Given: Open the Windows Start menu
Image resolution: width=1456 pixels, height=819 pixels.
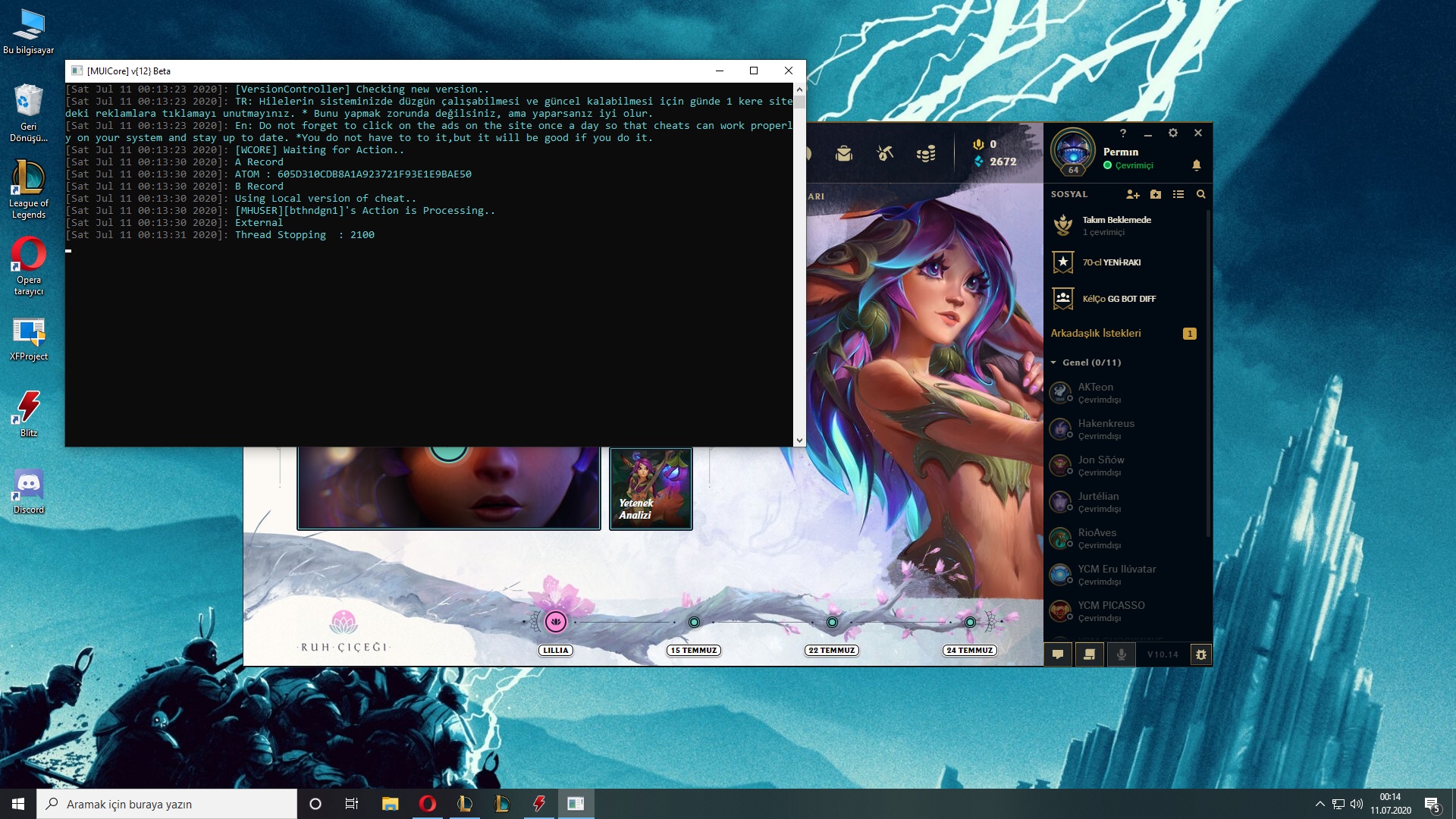Looking at the screenshot, I should [x=18, y=804].
